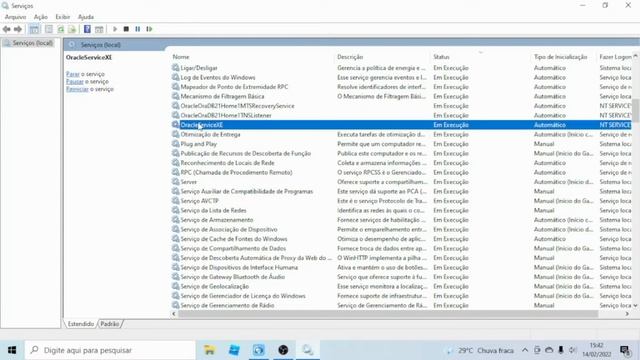Click the Pausar o serviço link
Image resolution: width=640 pixels, height=360 pixels.
click(x=75, y=81)
